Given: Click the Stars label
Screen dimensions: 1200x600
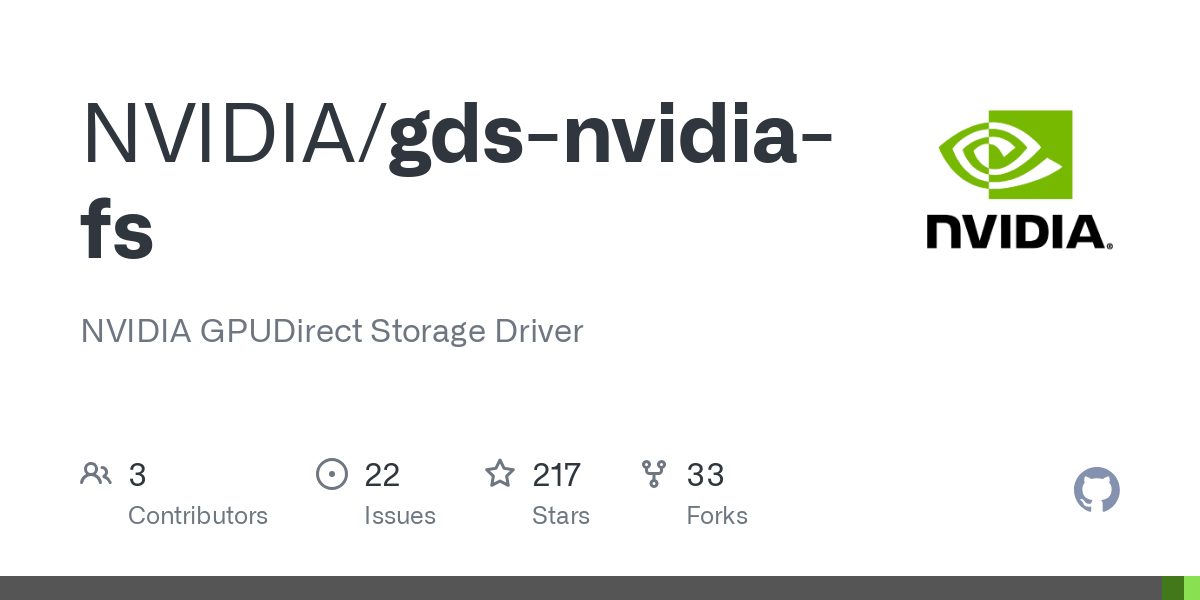Looking at the screenshot, I should coord(561,516).
